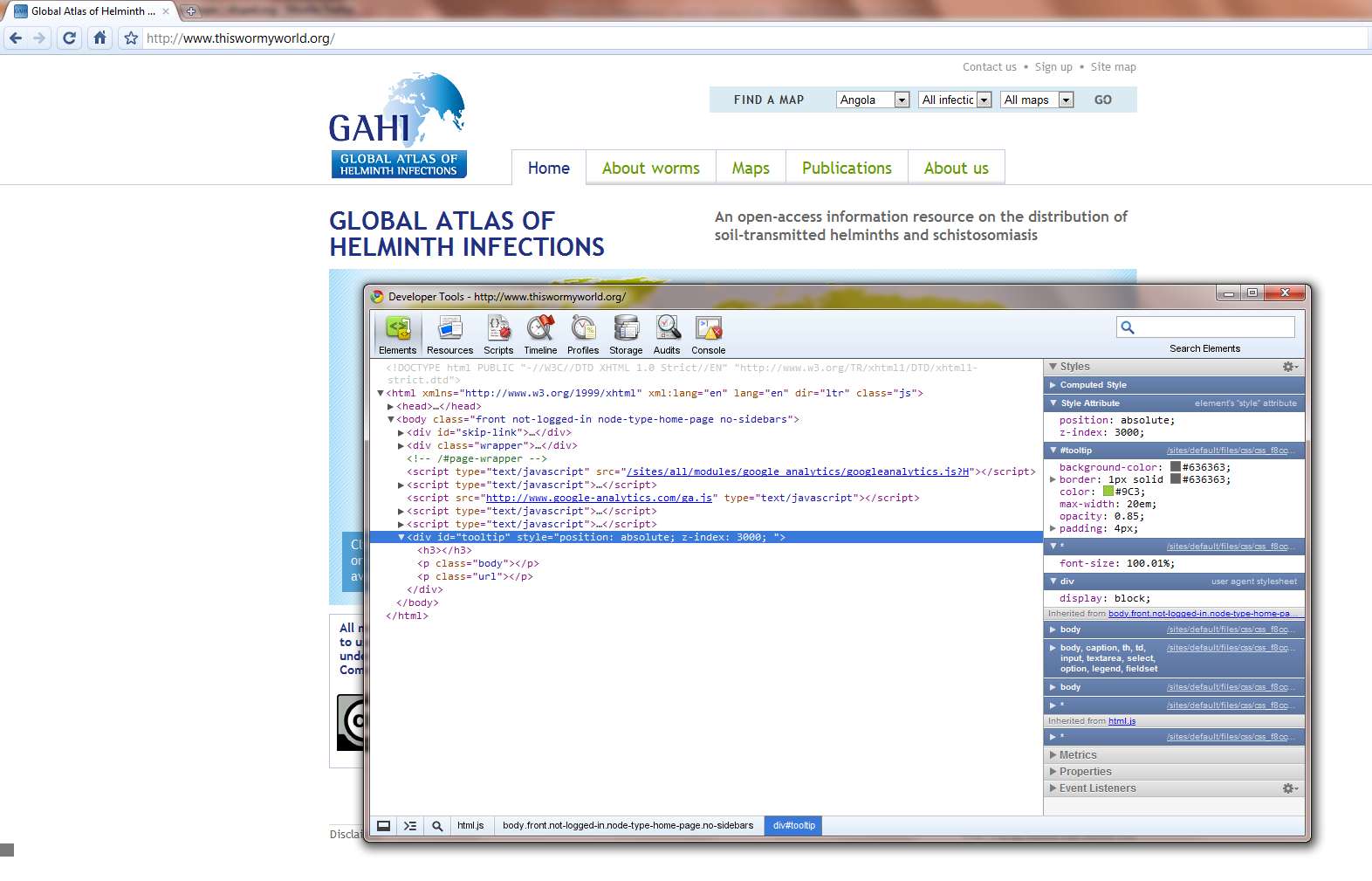Click the dock to main window icon
Viewport: 1372px width, 881px height.
click(x=383, y=825)
